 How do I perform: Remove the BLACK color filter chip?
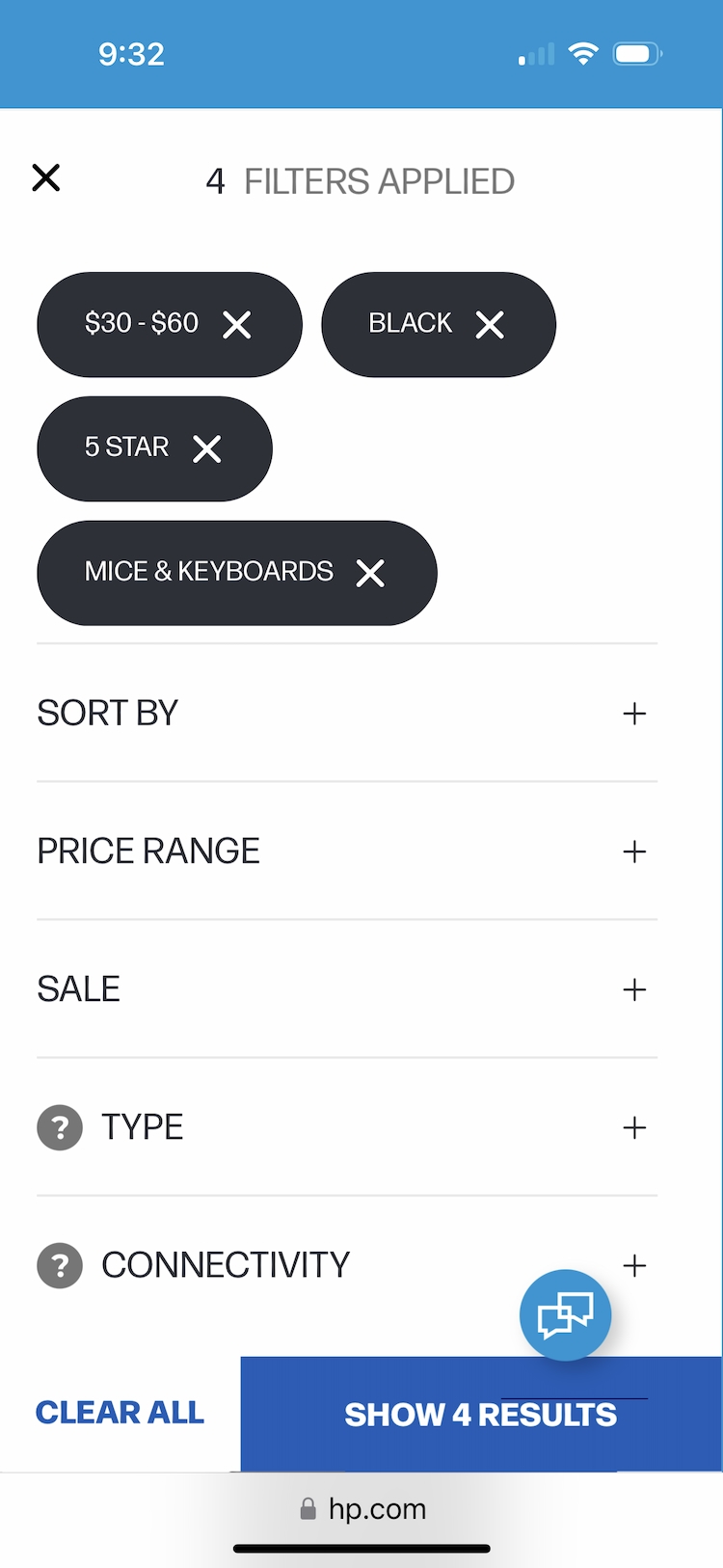tap(490, 325)
